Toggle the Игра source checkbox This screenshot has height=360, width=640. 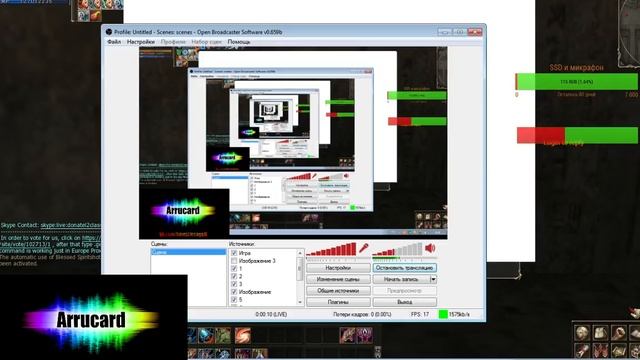(x=234, y=253)
